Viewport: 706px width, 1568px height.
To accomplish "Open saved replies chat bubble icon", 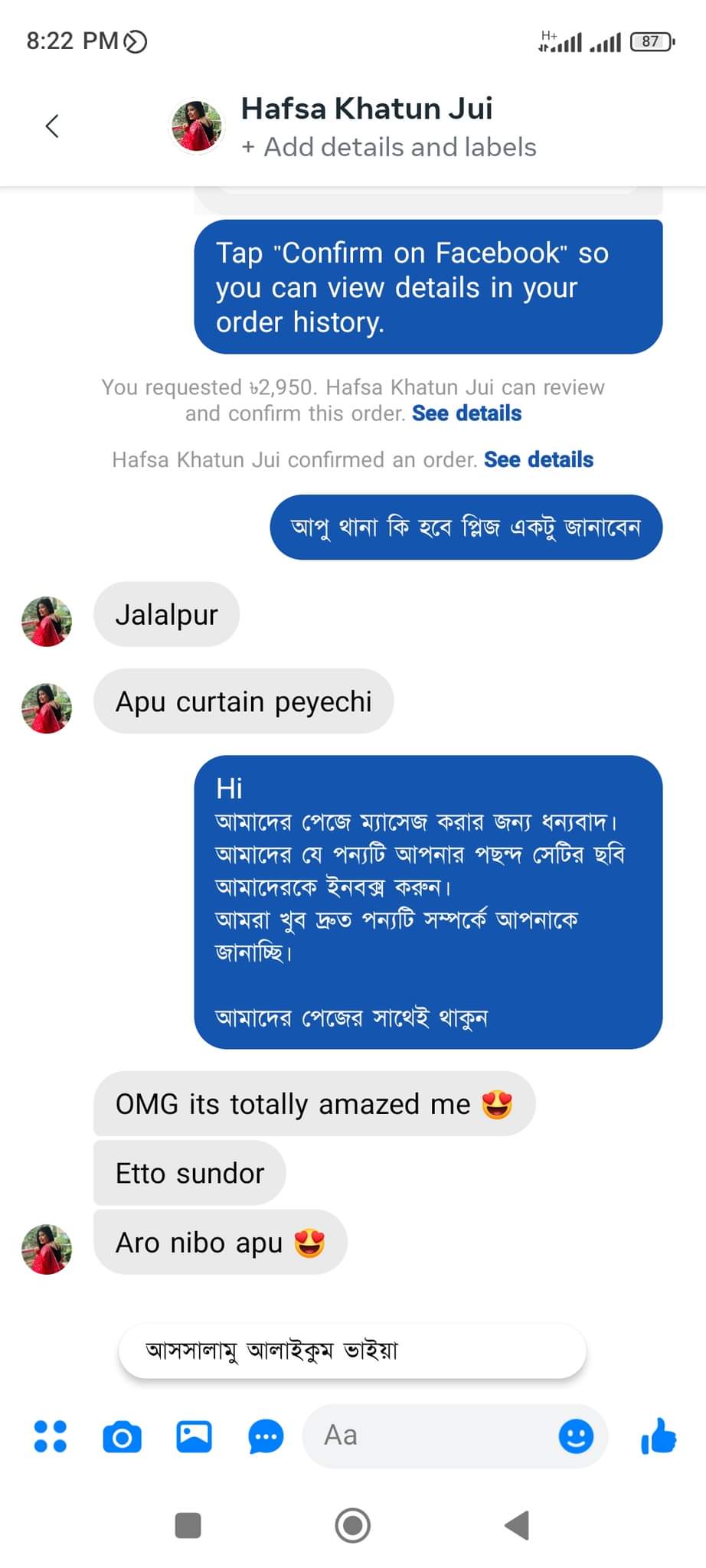I will coord(266,1436).
